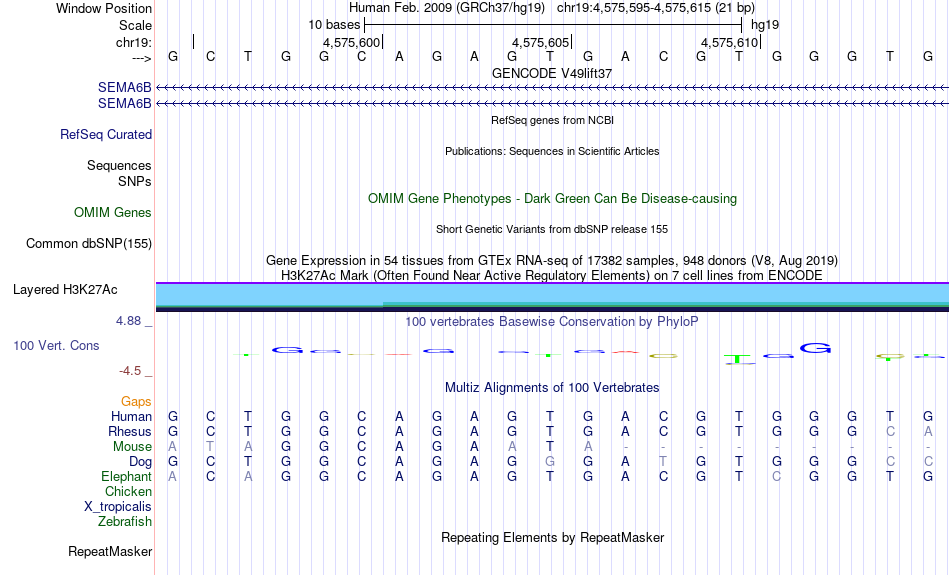
Task: Click the hg19 label beside the scale bar
Action: (x=765, y=25)
